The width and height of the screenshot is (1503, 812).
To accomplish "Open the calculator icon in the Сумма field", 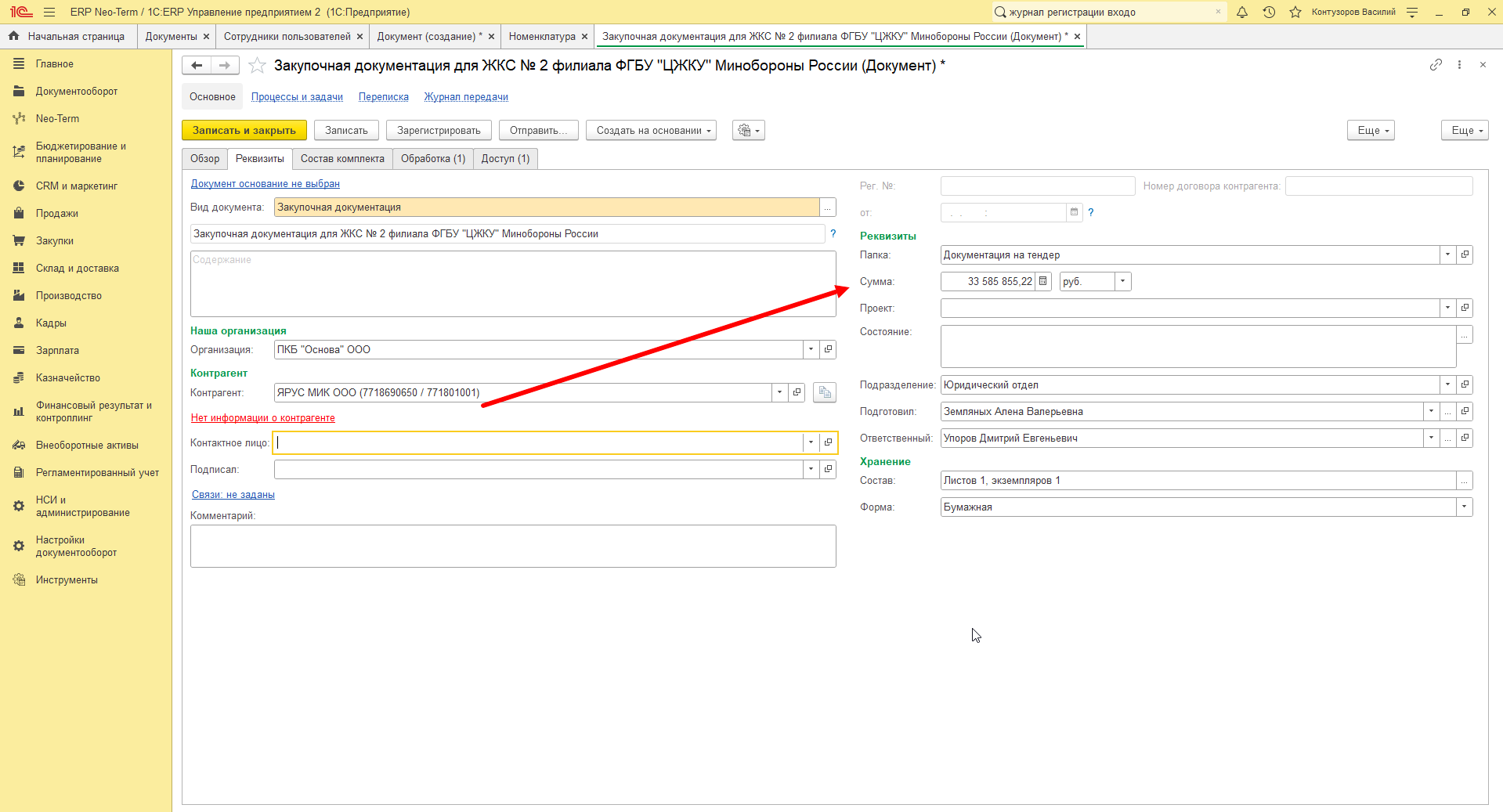I will pos(1043,281).
